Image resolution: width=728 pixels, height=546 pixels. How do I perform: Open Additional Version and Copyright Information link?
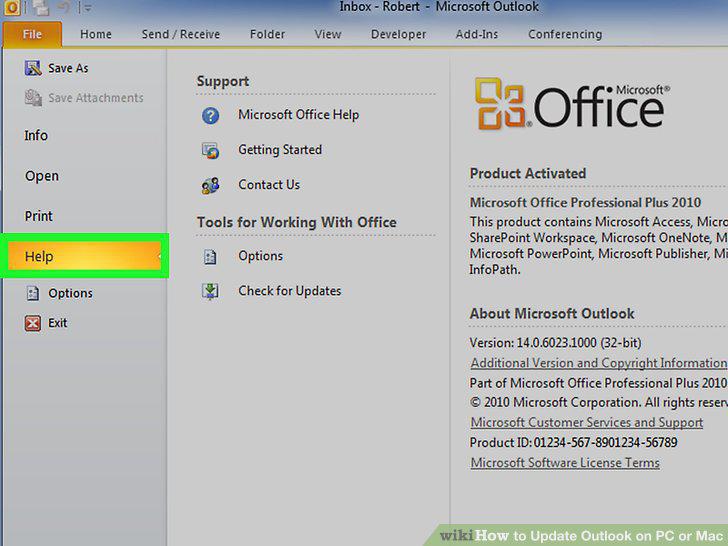pos(598,363)
